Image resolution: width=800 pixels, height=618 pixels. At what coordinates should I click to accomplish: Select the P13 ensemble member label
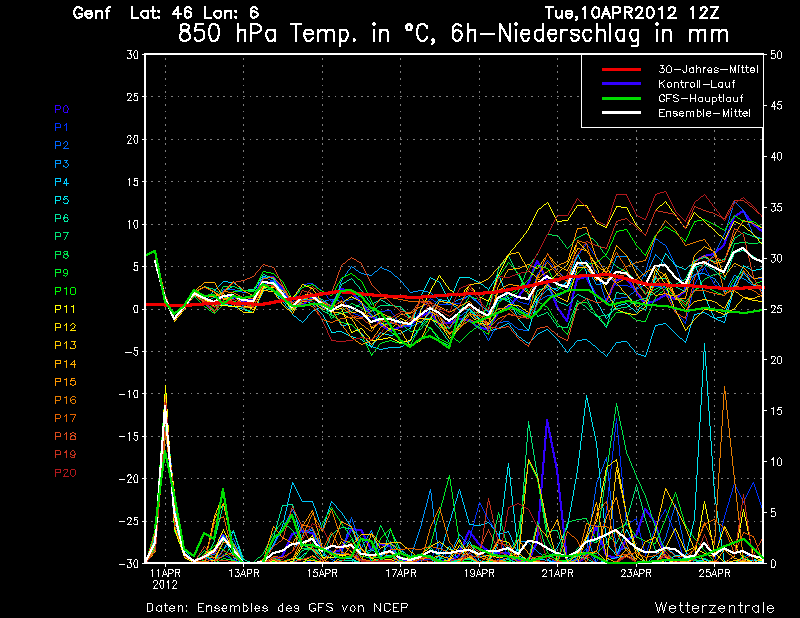(64, 345)
